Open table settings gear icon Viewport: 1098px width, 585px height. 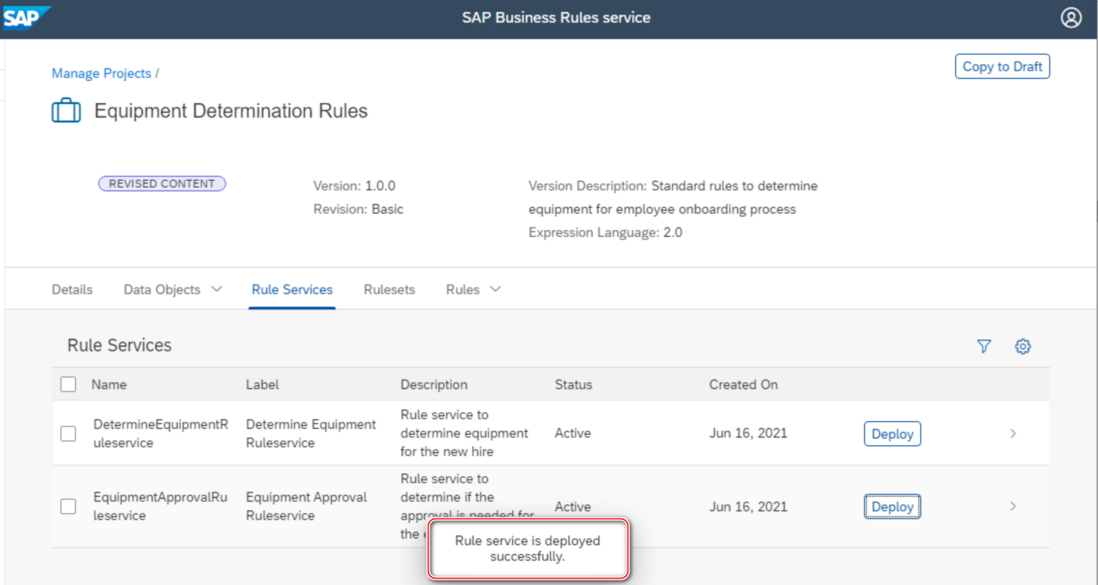tap(1022, 346)
